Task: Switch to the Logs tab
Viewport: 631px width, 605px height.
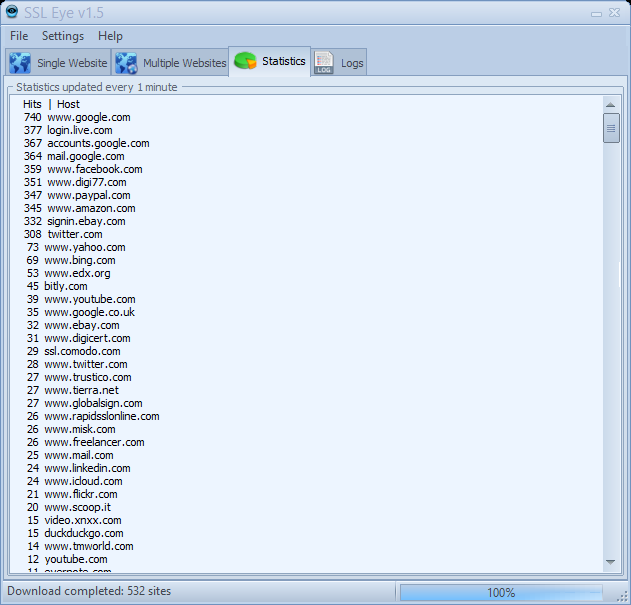Action: click(x=339, y=62)
